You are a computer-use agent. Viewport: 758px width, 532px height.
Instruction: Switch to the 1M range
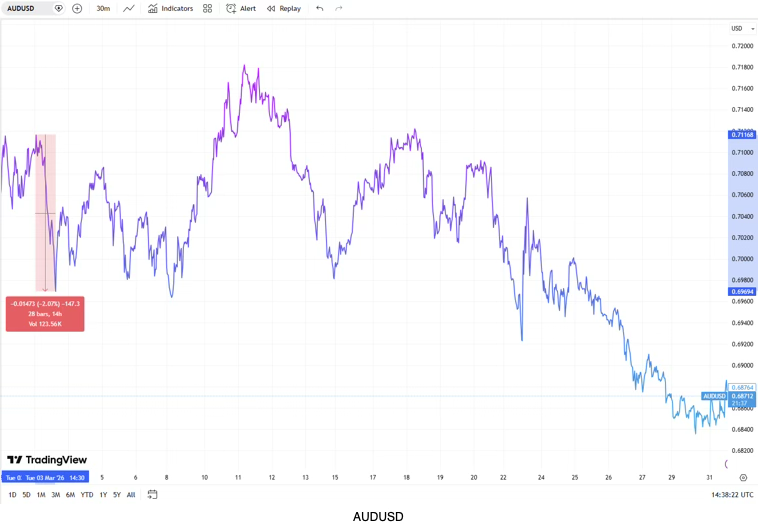tap(41, 494)
